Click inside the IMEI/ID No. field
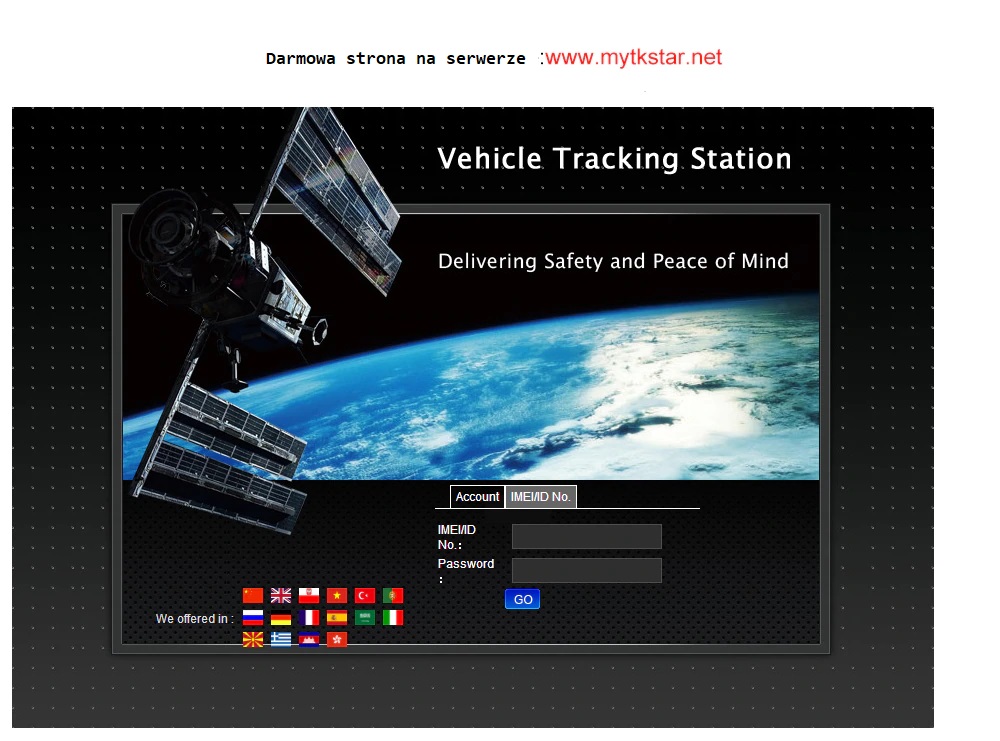 585,536
